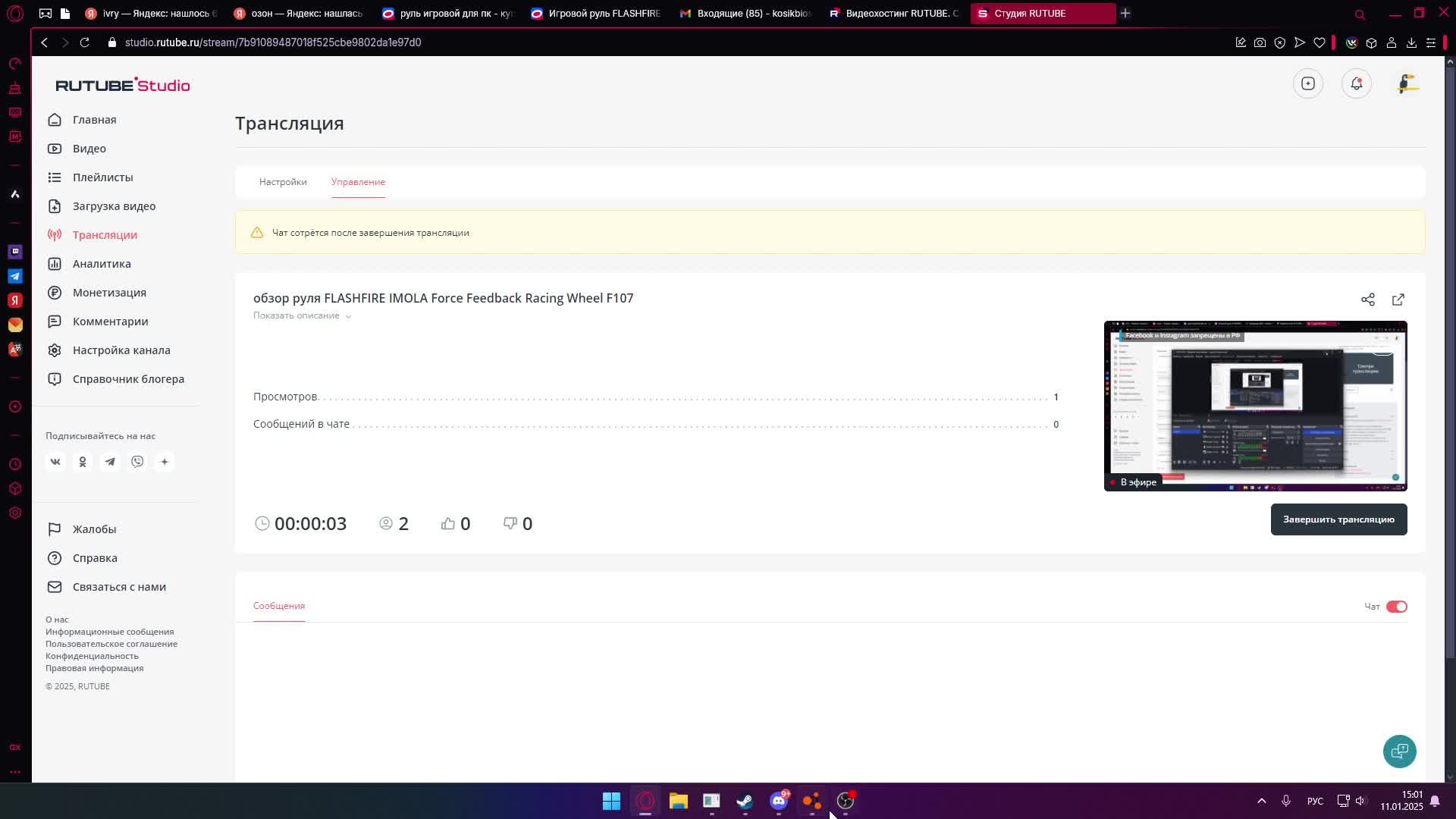Open the Сообщения tab

tap(279, 606)
